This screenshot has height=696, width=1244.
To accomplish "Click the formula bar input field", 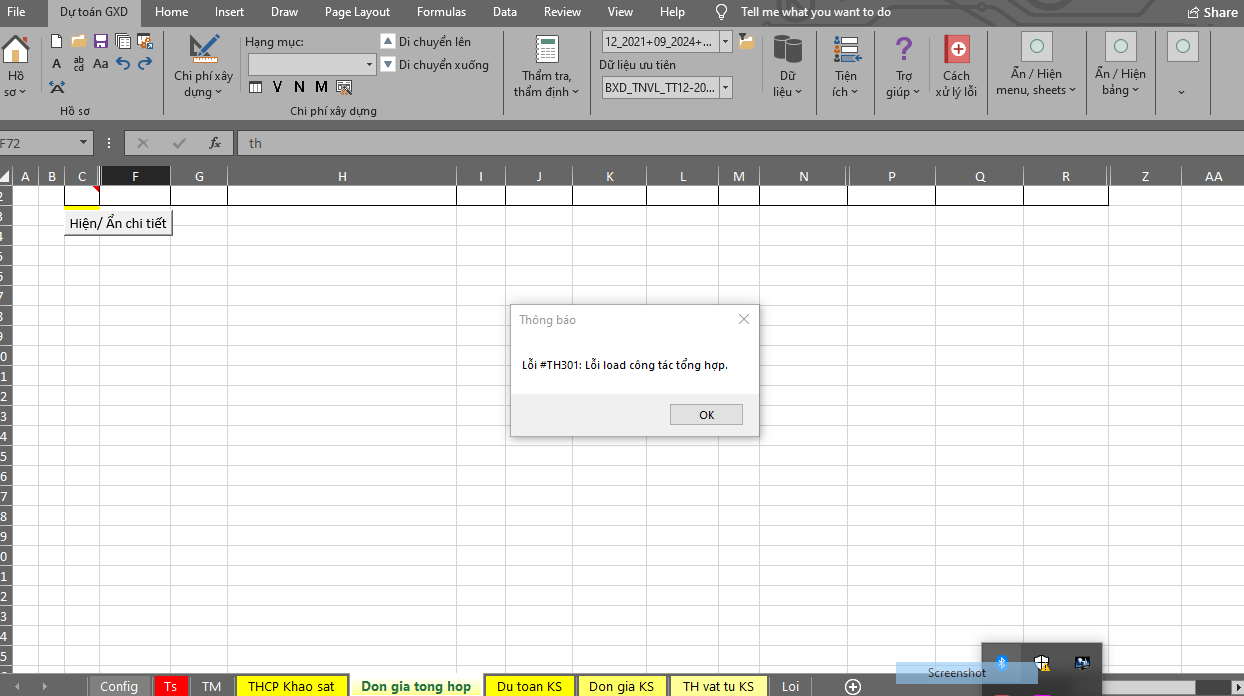I will 700,143.
